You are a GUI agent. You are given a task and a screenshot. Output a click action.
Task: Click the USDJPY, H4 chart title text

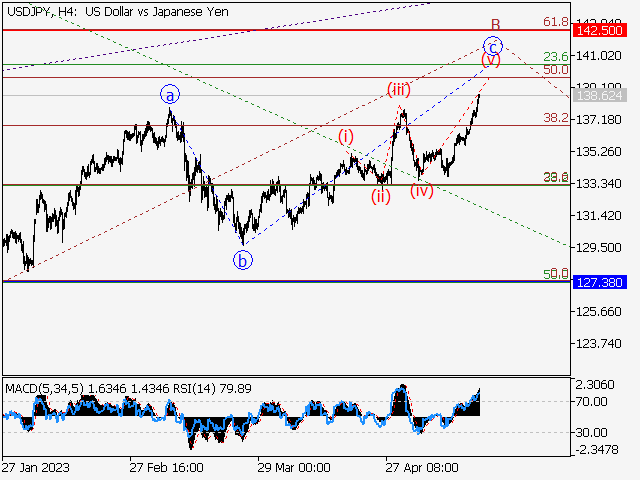(118, 12)
